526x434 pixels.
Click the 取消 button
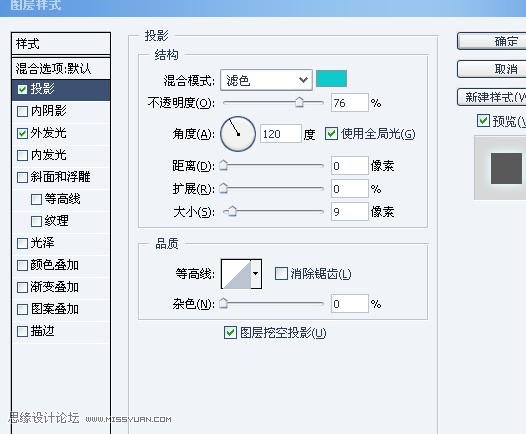coord(491,69)
